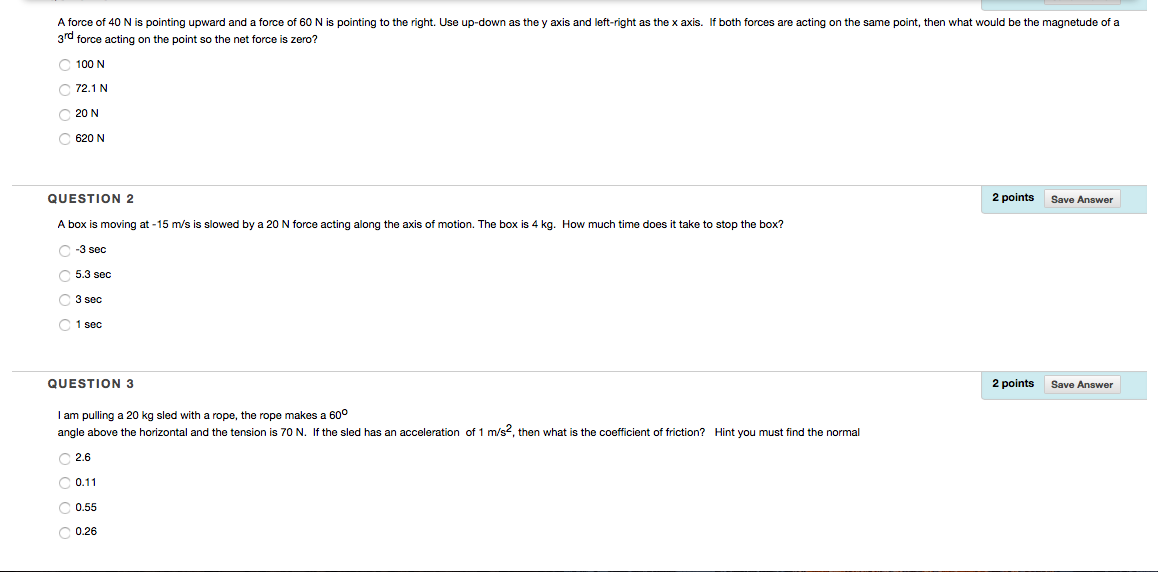Select the 0.55 answer option
The width and height of the screenshot is (1158, 572).
pos(65,508)
